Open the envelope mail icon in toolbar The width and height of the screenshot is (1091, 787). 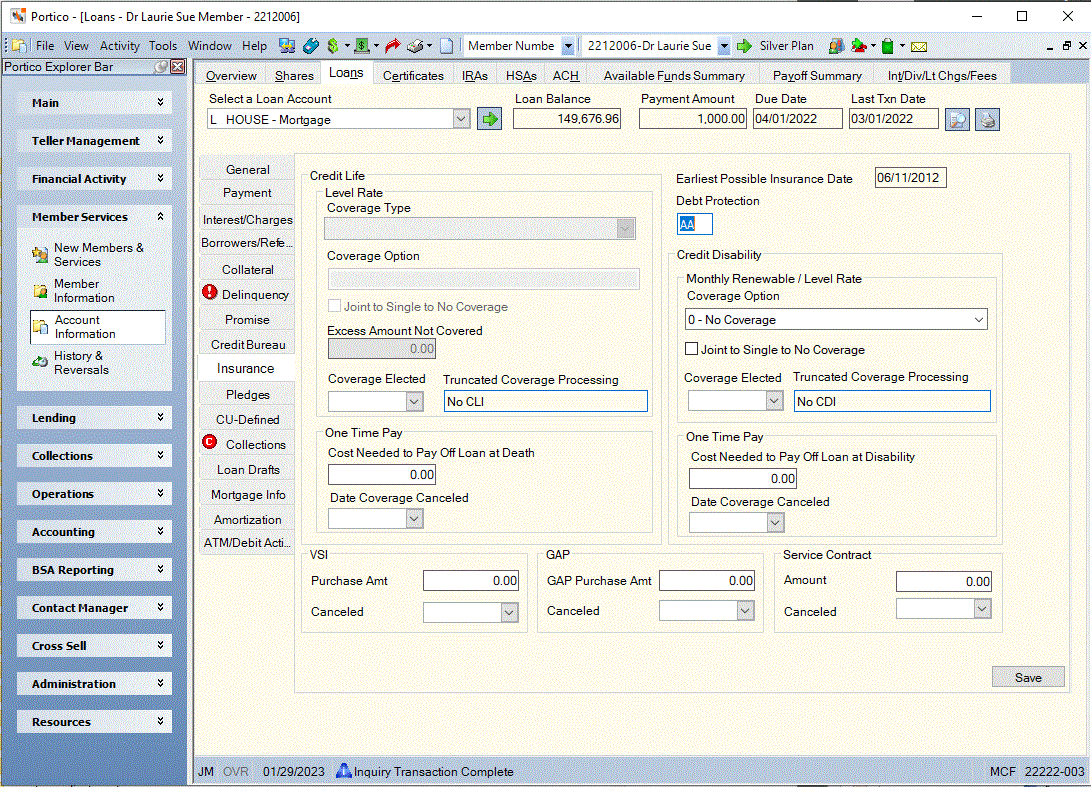tap(918, 47)
